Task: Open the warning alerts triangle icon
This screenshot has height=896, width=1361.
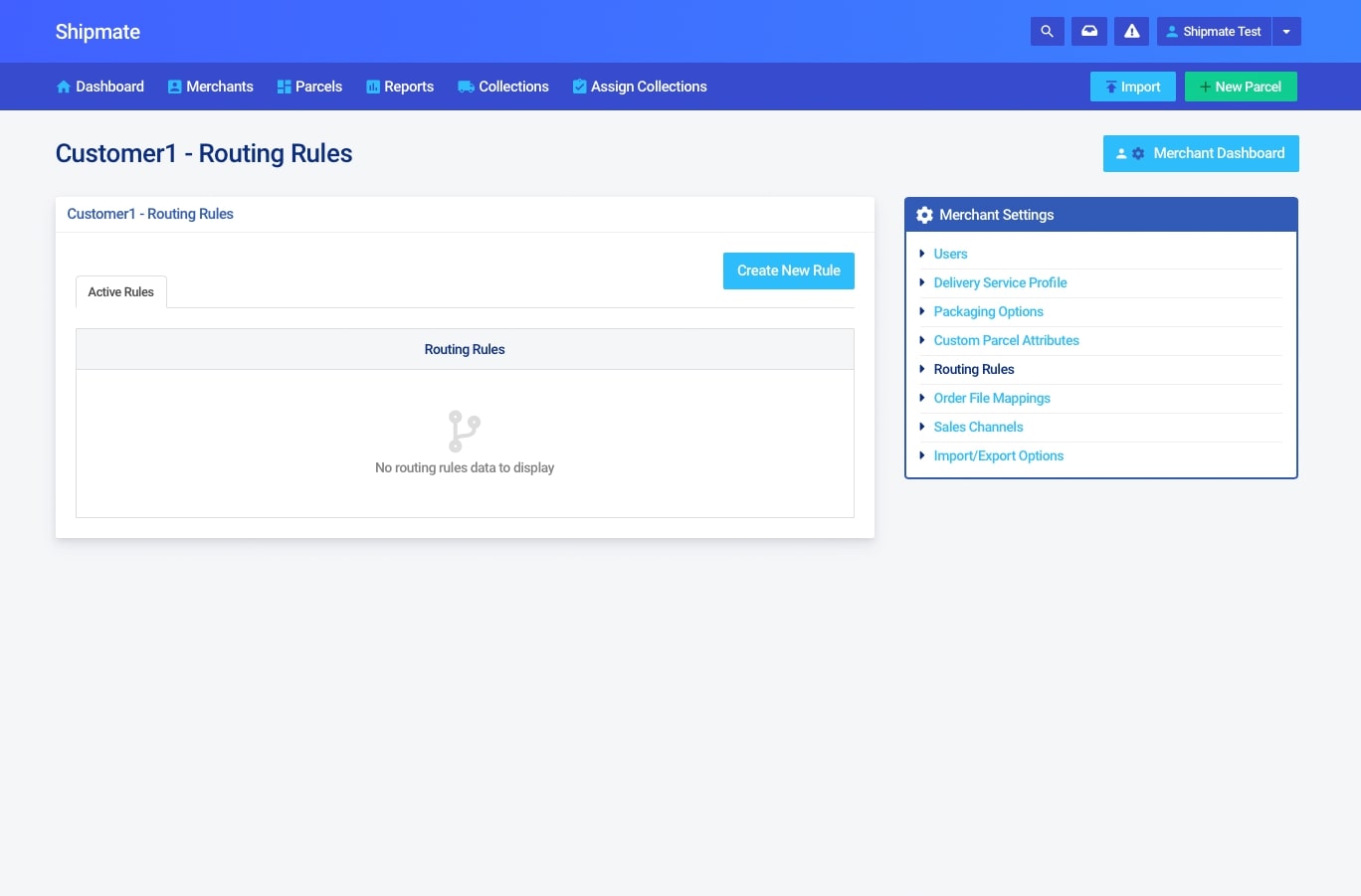Action: tap(1132, 32)
